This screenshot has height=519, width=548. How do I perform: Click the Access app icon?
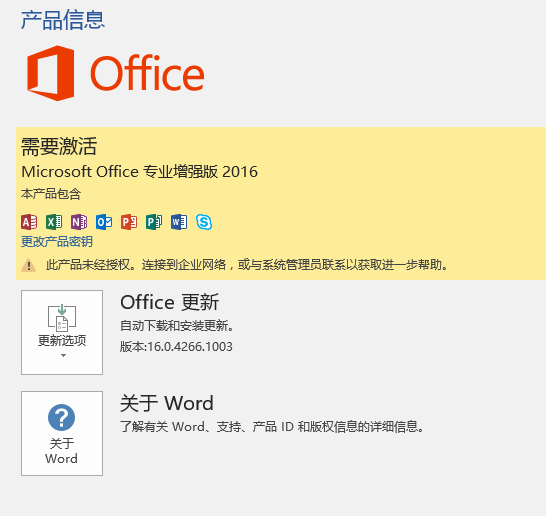(29, 222)
